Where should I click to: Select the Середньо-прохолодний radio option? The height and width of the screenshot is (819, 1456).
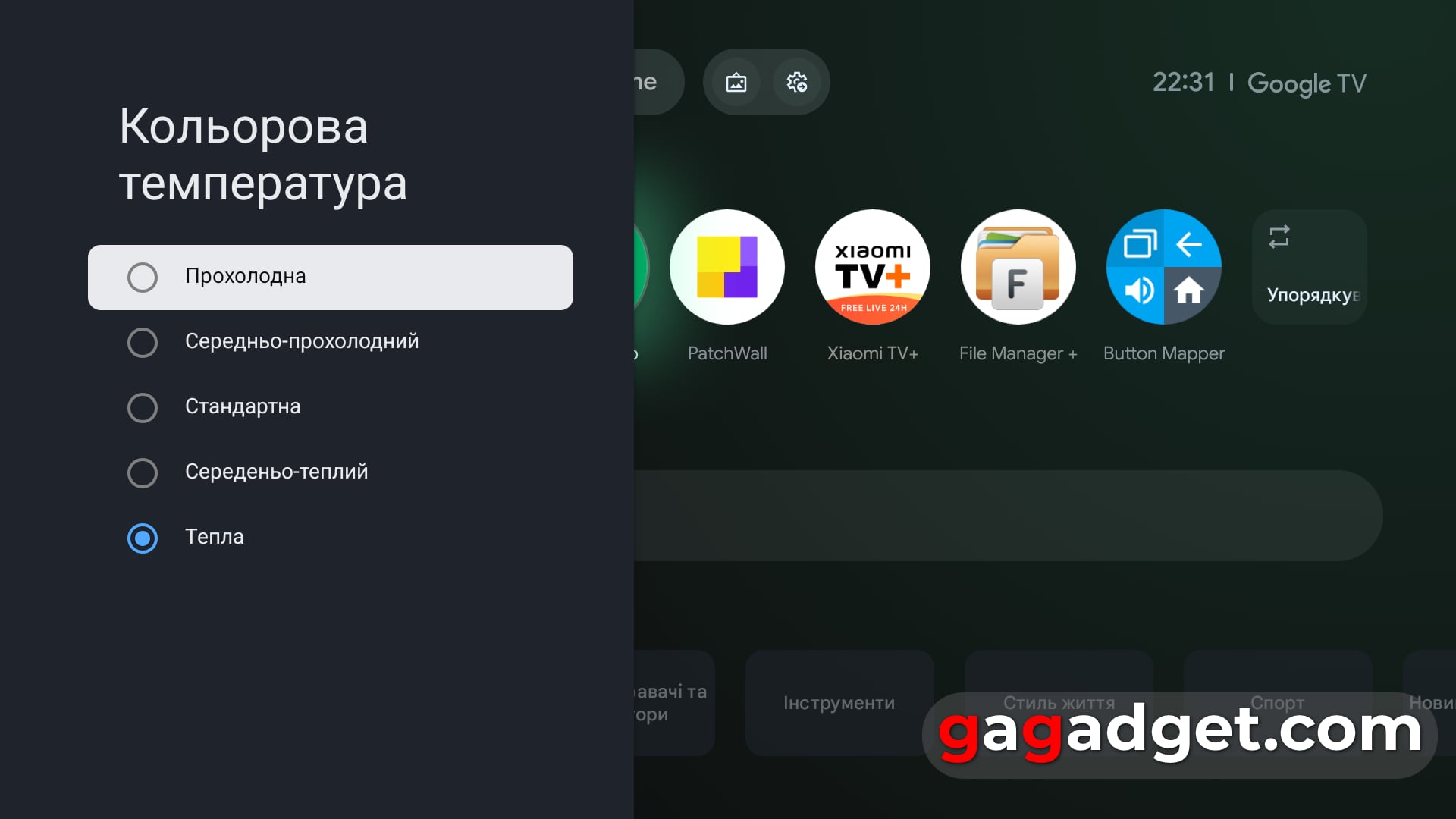click(330, 342)
